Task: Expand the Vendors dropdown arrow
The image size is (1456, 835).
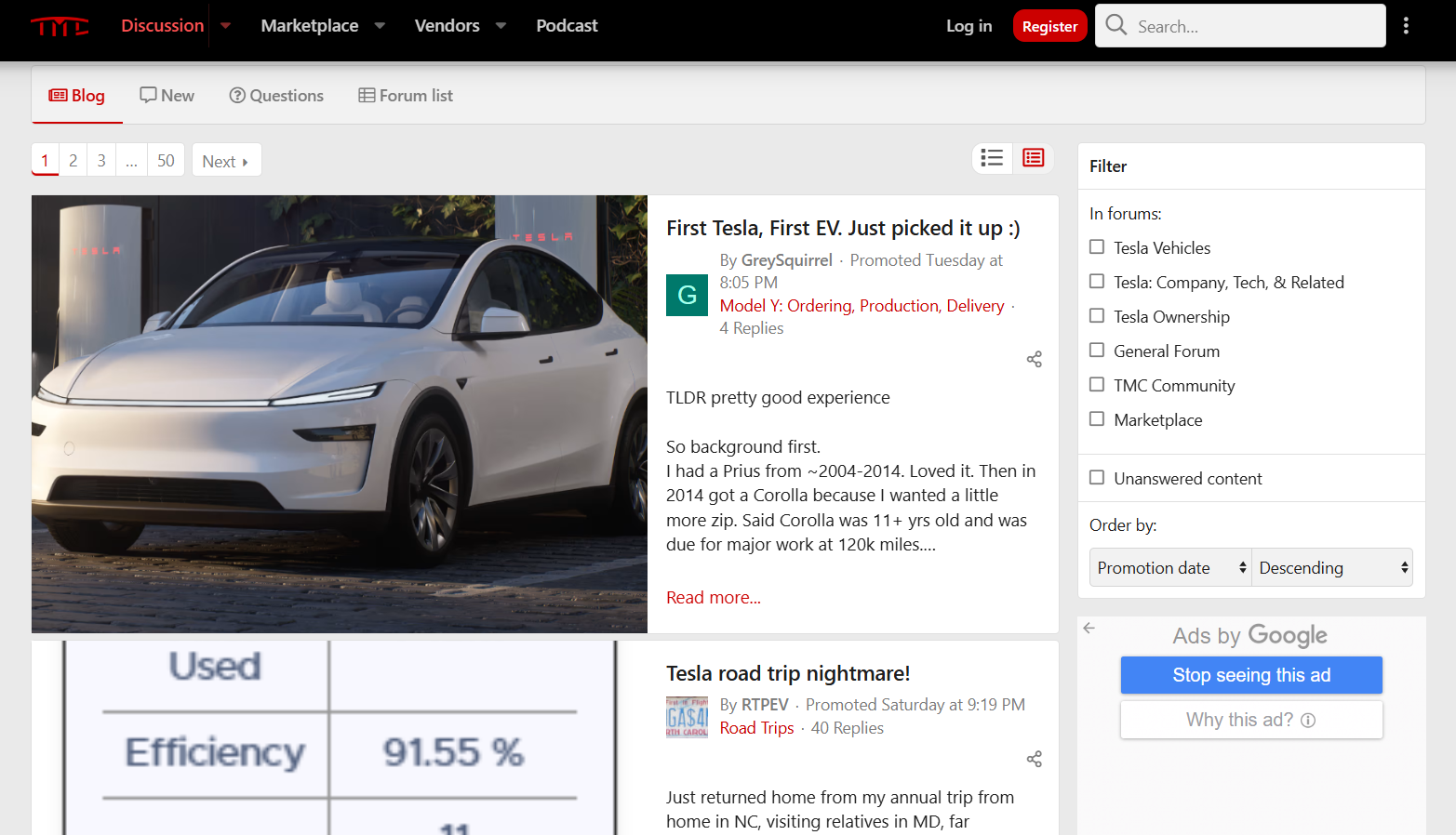Action: pos(501,26)
